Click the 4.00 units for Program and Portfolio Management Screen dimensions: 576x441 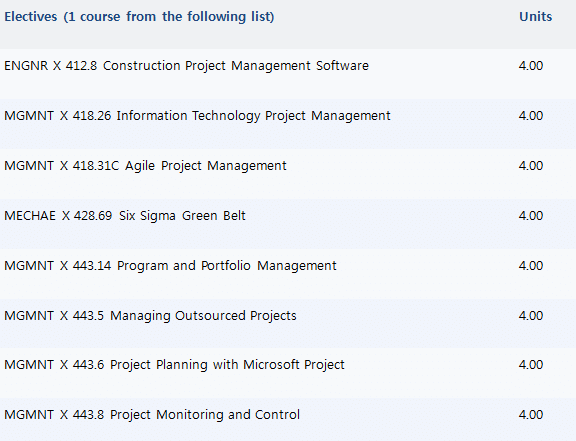coord(531,266)
